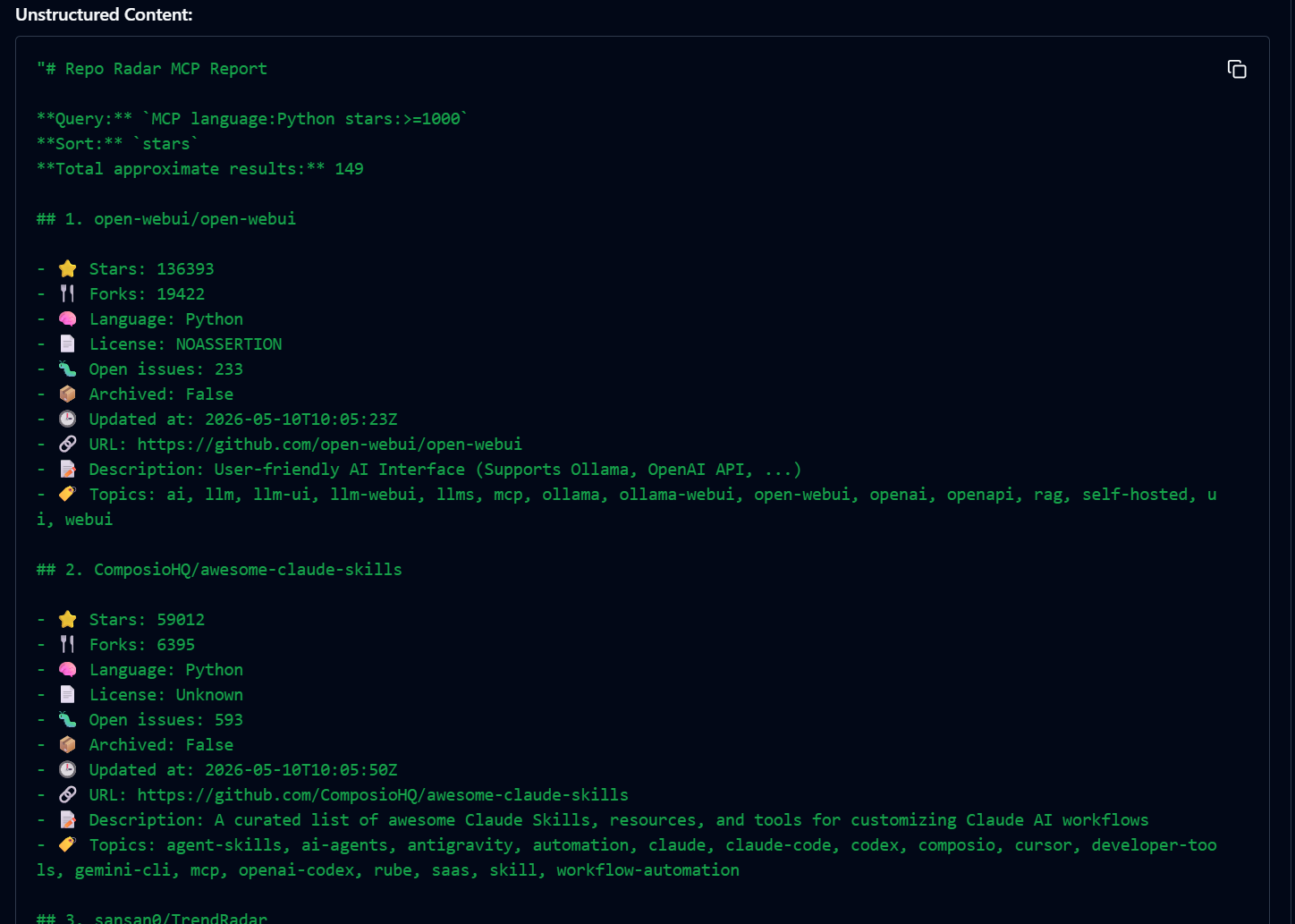Click "Stars: 59012" line
Screen dimensions: 1295x924
click(x=121, y=620)
